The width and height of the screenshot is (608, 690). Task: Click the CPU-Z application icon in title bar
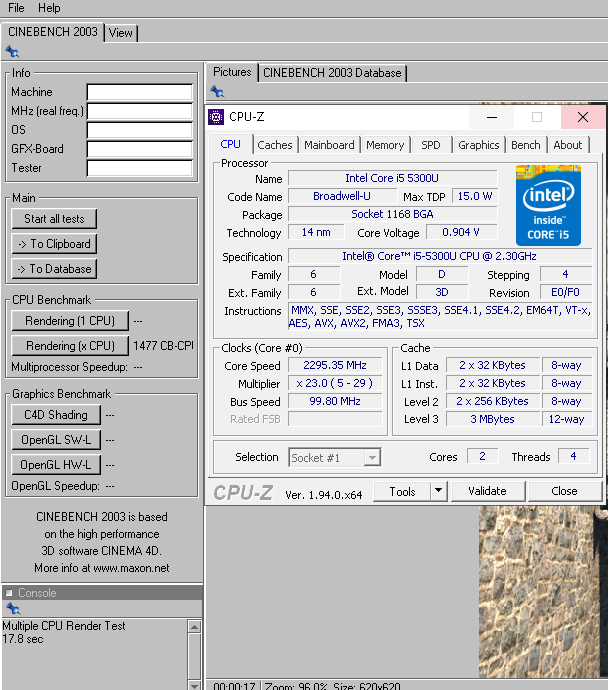coord(216,117)
